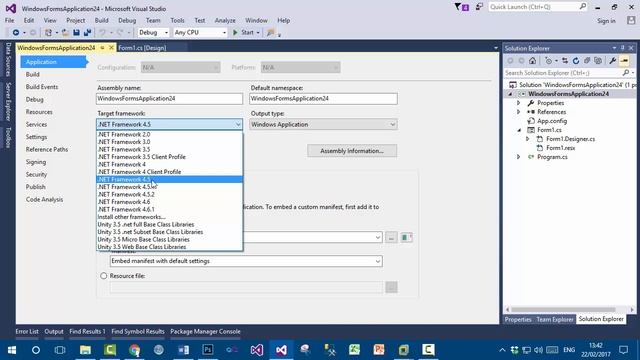Open the Code Analysis settings page
The height and width of the screenshot is (360, 640).
click(x=44, y=200)
